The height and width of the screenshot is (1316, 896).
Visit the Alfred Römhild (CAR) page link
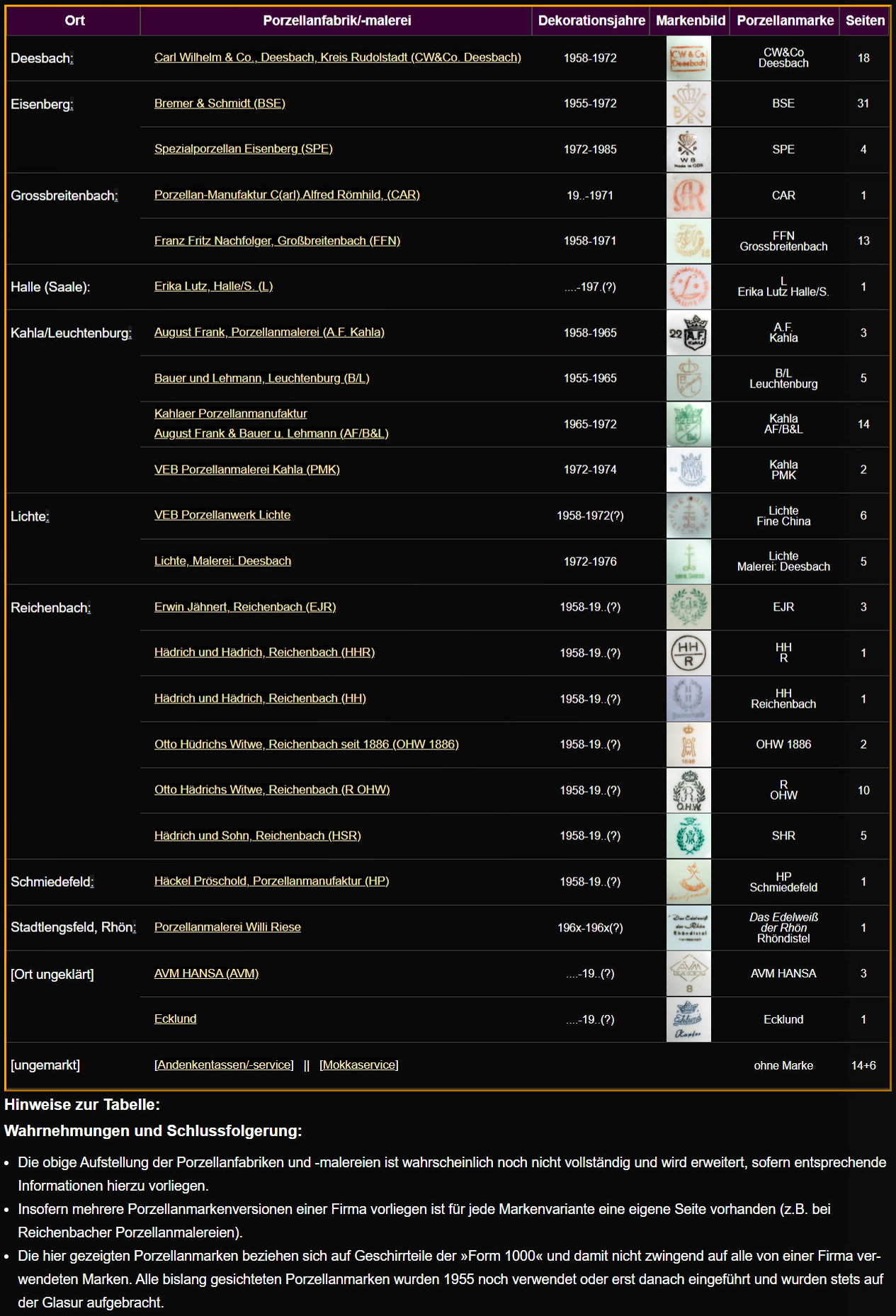pyautogui.click(x=287, y=195)
